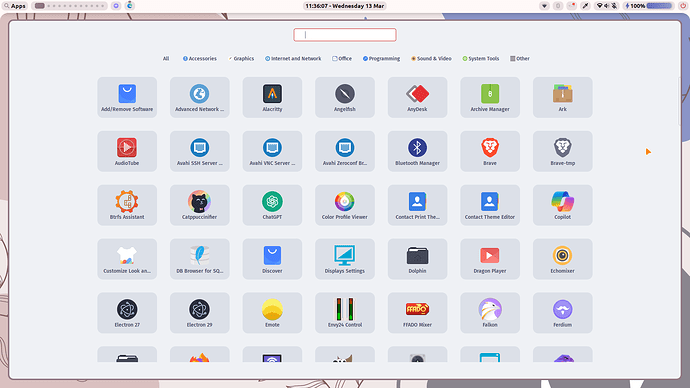Open the Falkon browser

point(490,313)
